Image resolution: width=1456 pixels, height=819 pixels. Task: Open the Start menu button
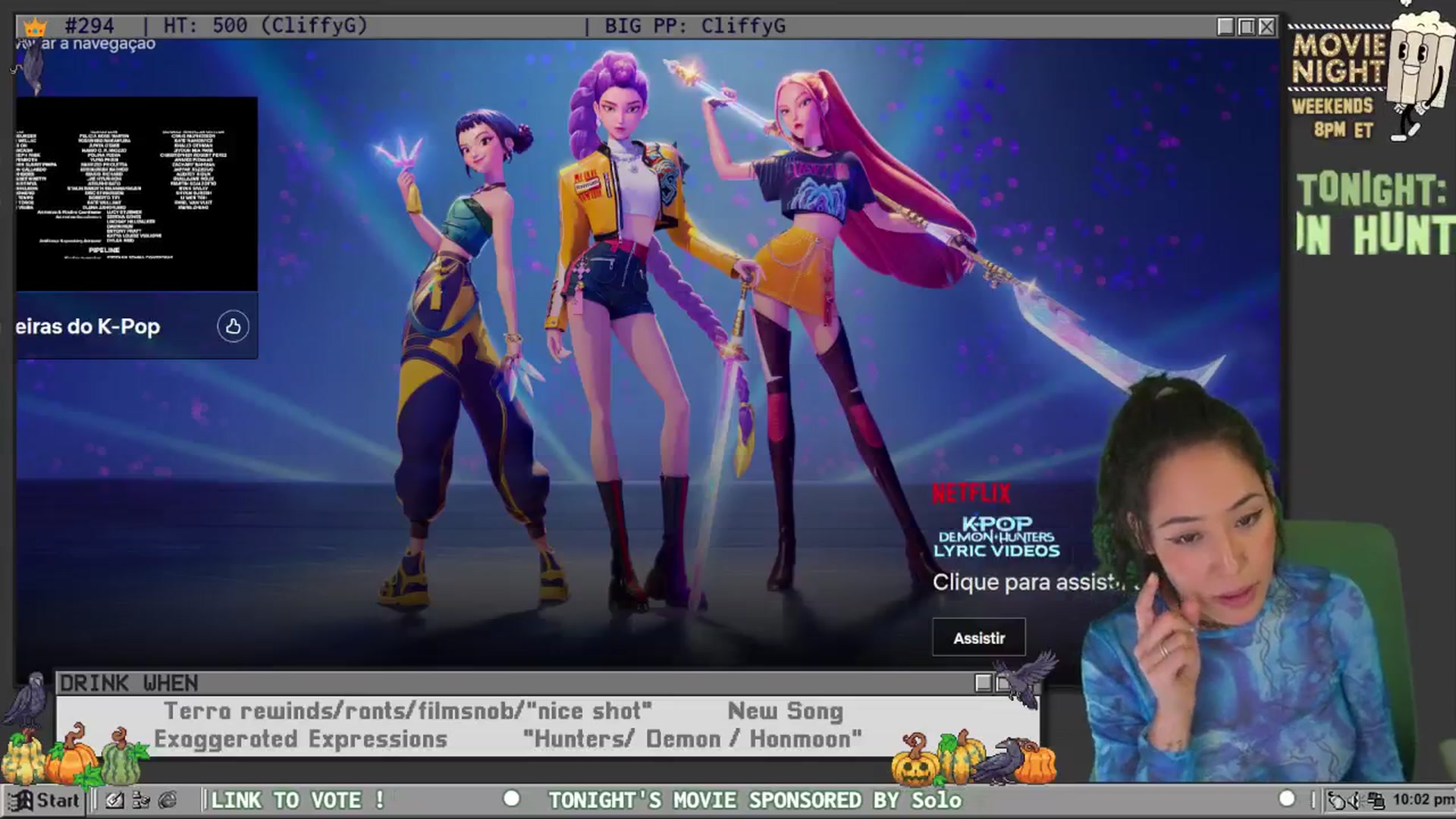(44, 800)
